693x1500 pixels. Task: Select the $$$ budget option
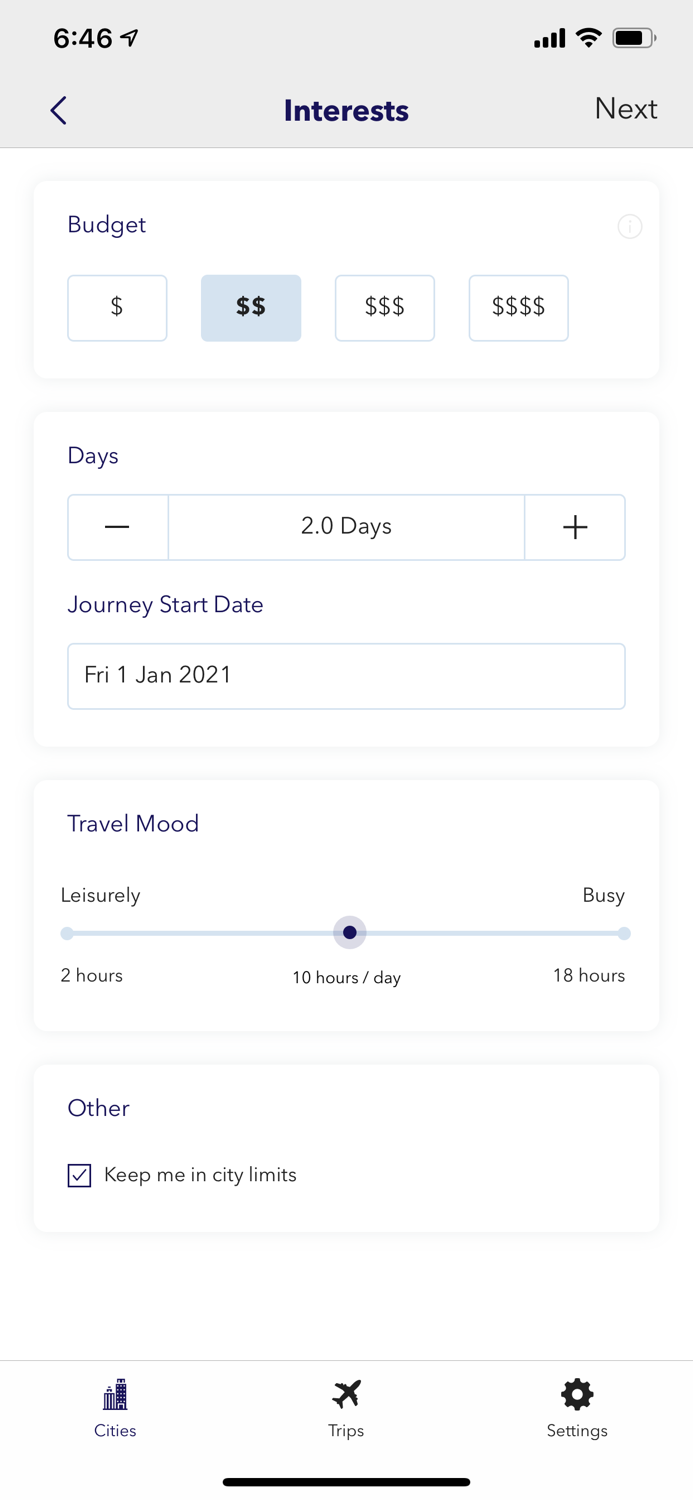(385, 308)
